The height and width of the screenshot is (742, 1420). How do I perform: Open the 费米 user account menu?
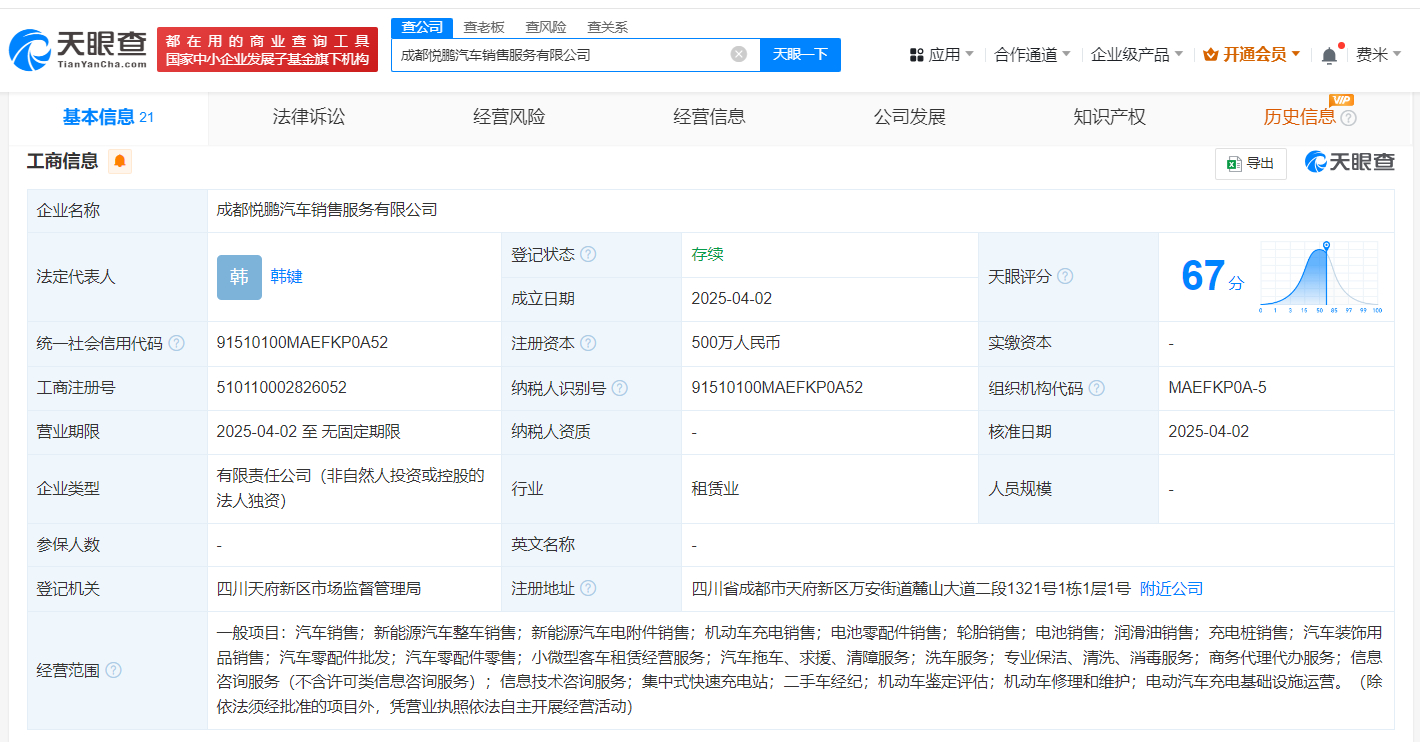click(x=1378, y=54)
